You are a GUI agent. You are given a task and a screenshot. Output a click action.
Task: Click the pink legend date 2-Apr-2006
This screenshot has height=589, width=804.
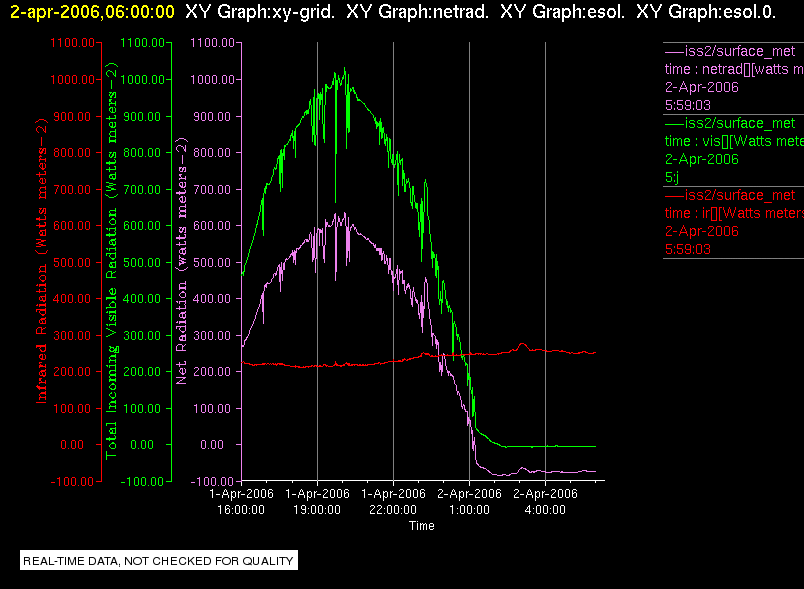701,87
